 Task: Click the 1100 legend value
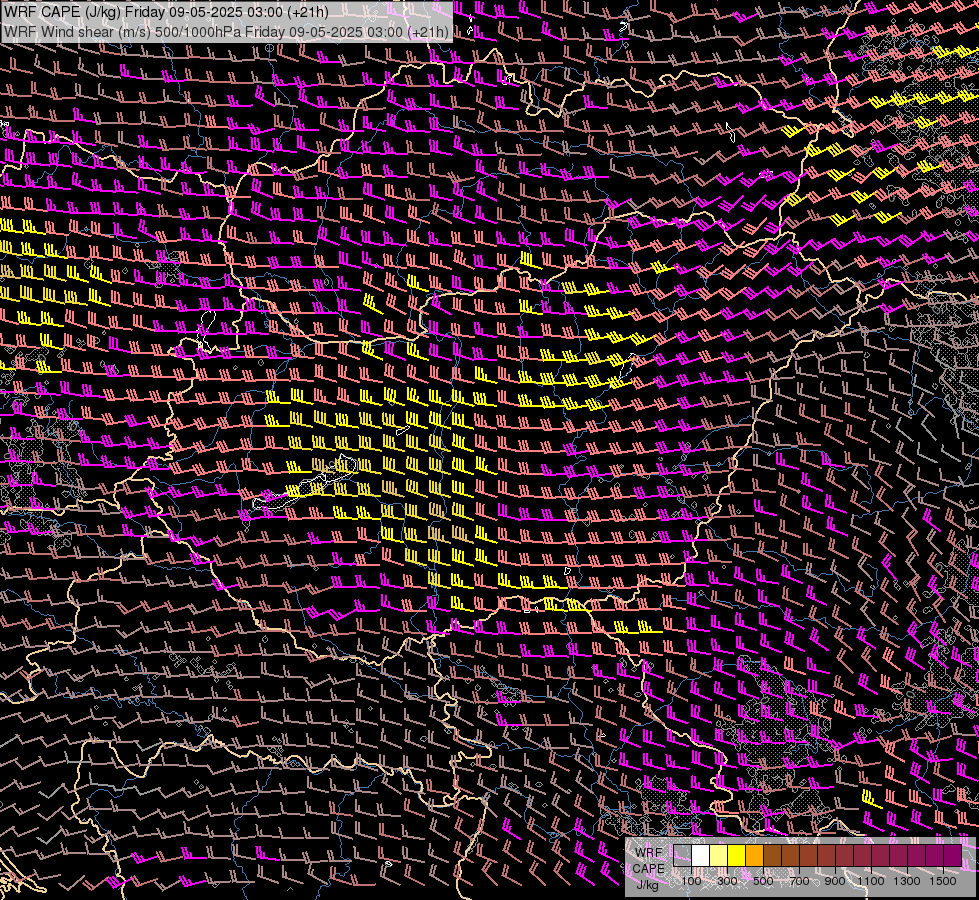click(871, 881)
